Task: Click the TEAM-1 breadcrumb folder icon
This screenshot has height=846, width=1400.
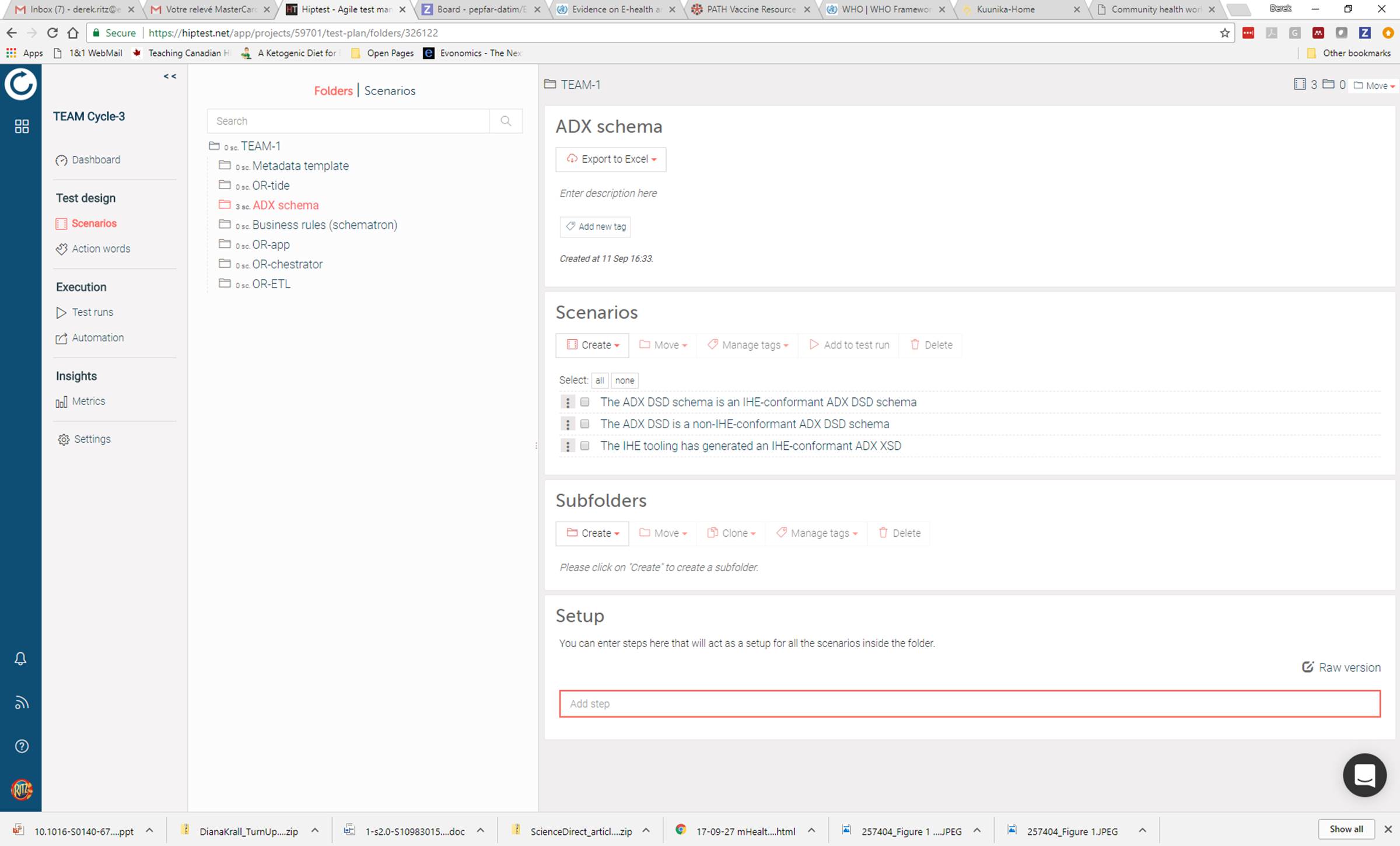Action: point(549,84)
